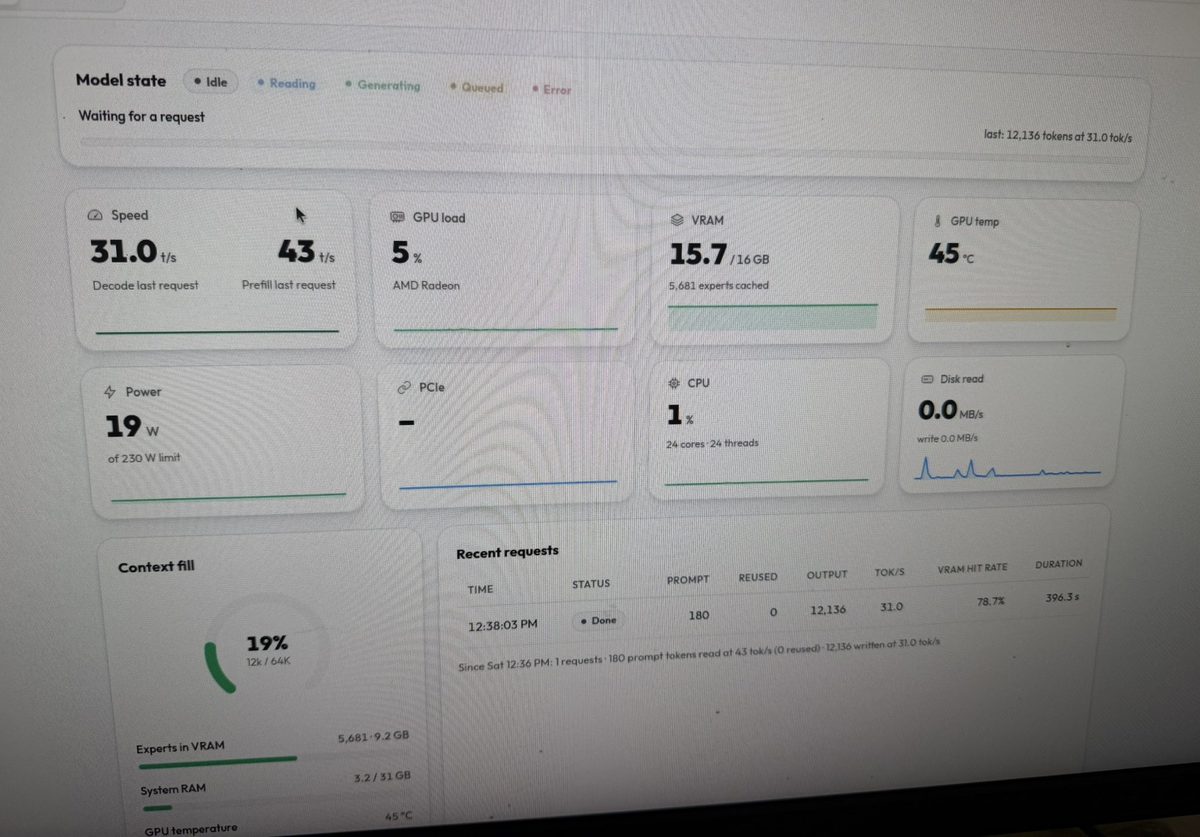
Task: Click the GPU load chip icon
Action: pos(395,217)
